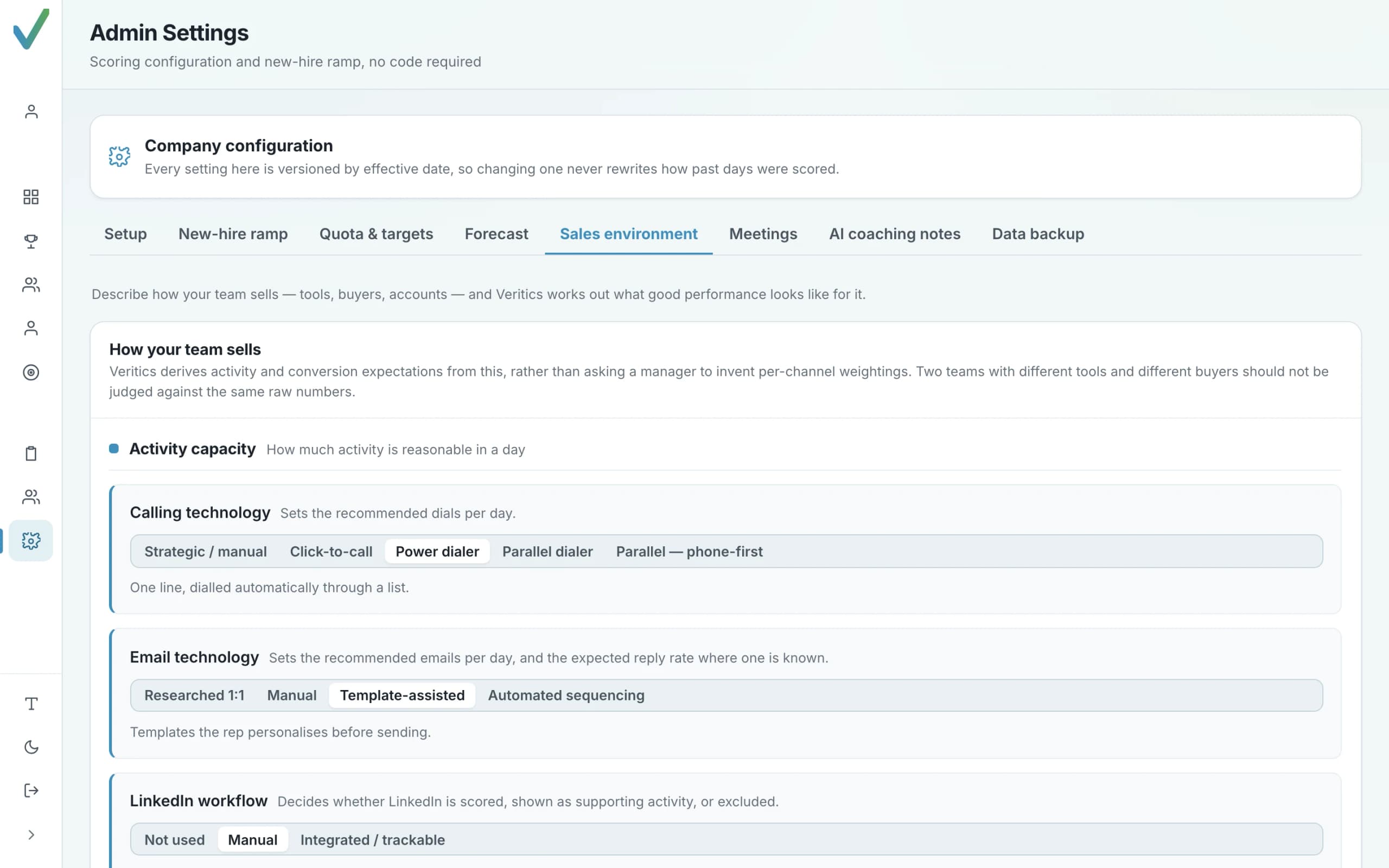Open the AI coaching notes tab
The width and height of the screenshot is (1389, 868).
[894, 234]
